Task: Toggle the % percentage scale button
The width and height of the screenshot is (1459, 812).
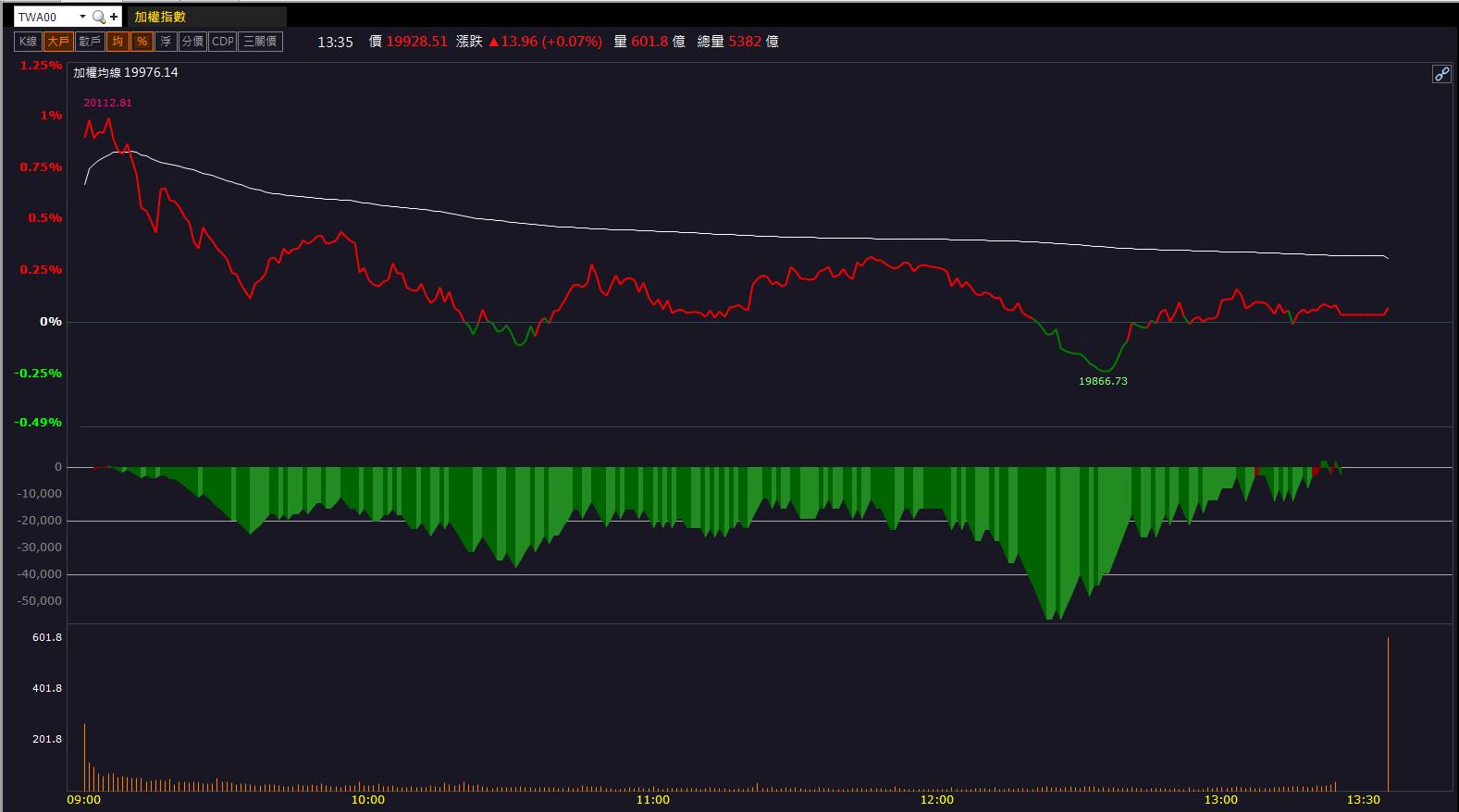Action: point(142,42)
